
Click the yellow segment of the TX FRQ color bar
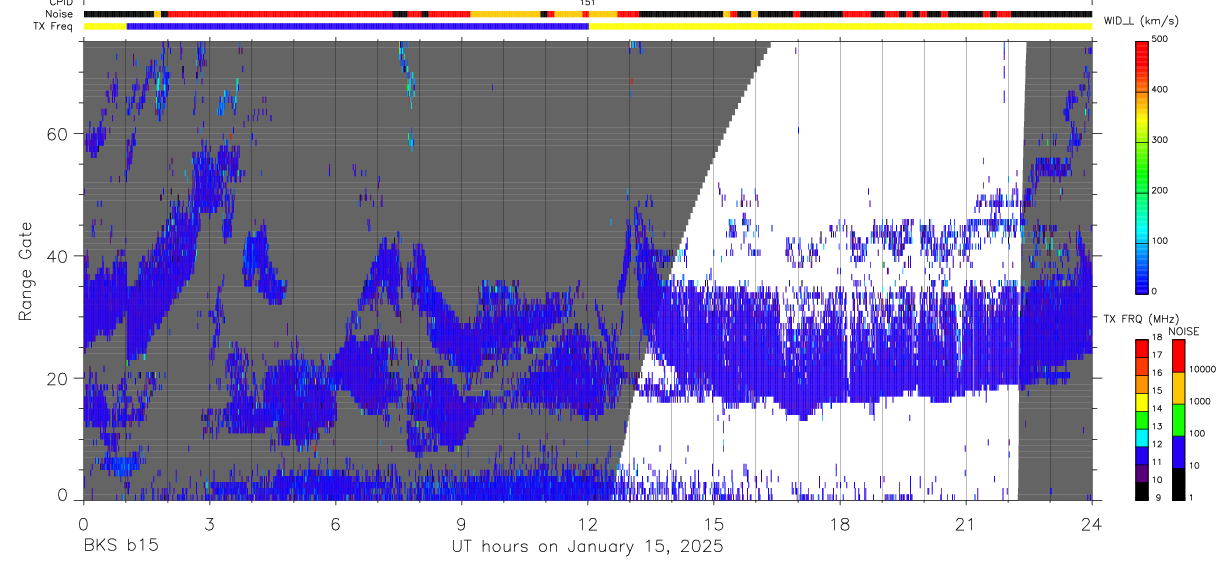(1143, 402)
